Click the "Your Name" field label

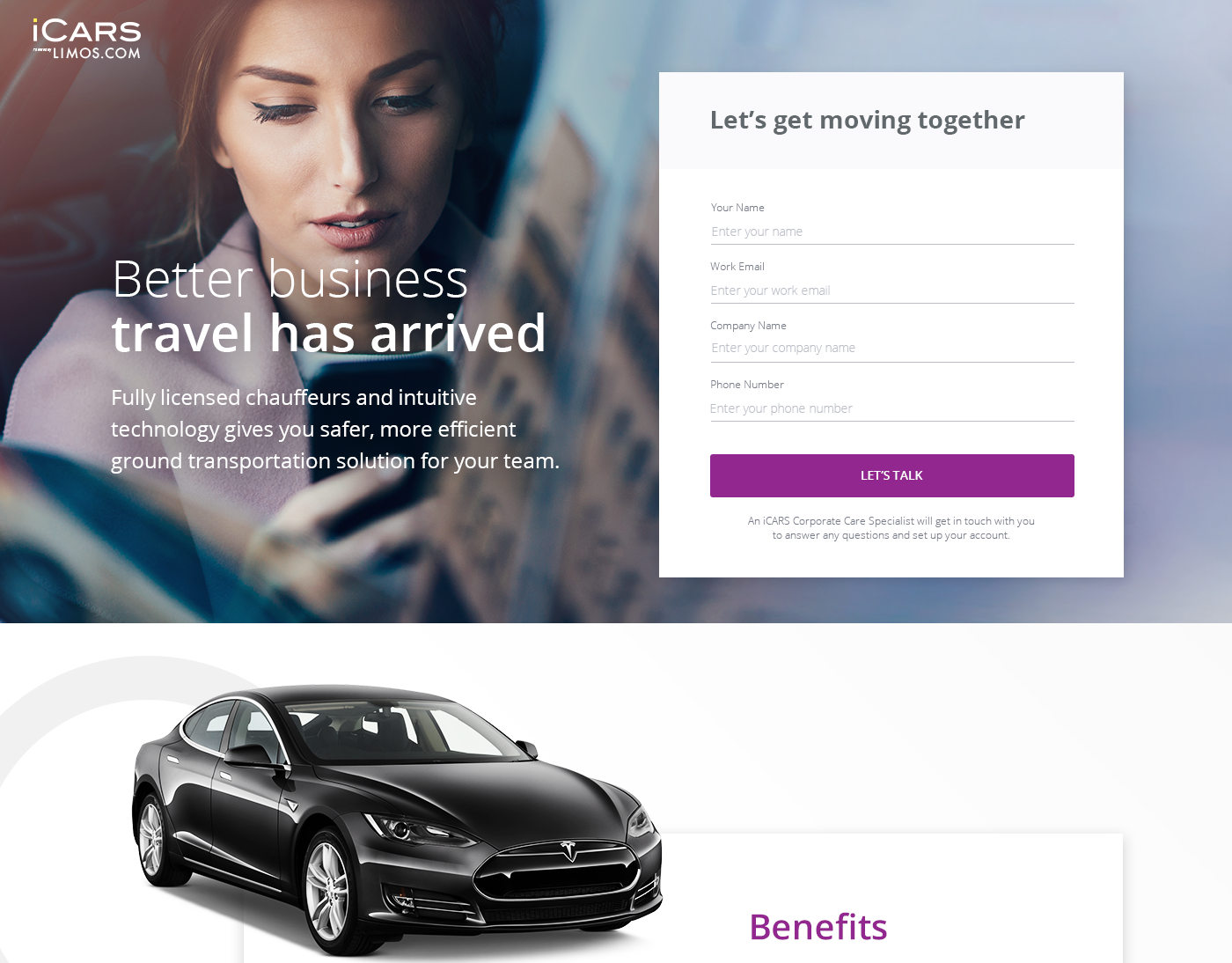pos(737,208)
